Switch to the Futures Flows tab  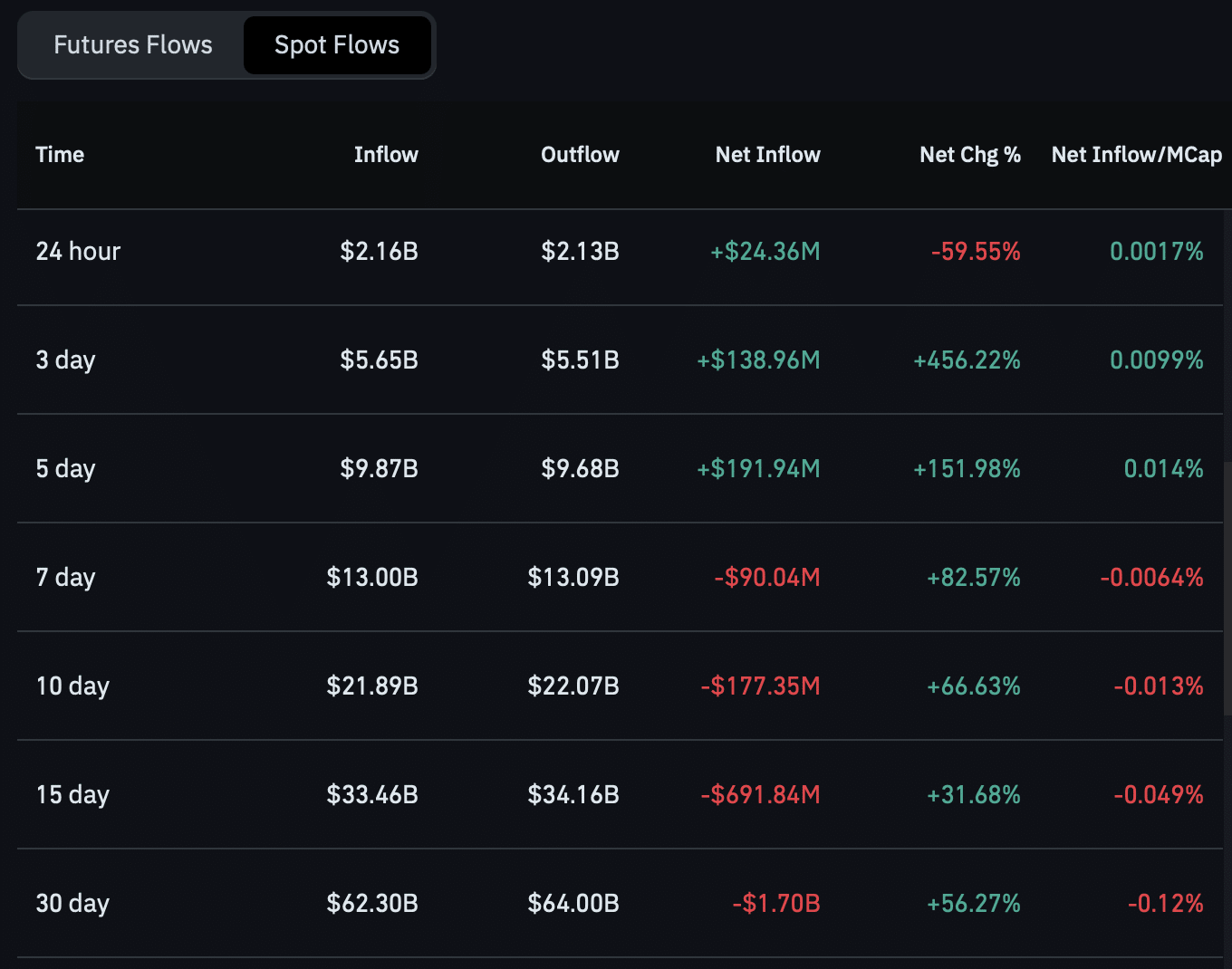[x=132, y=45]
